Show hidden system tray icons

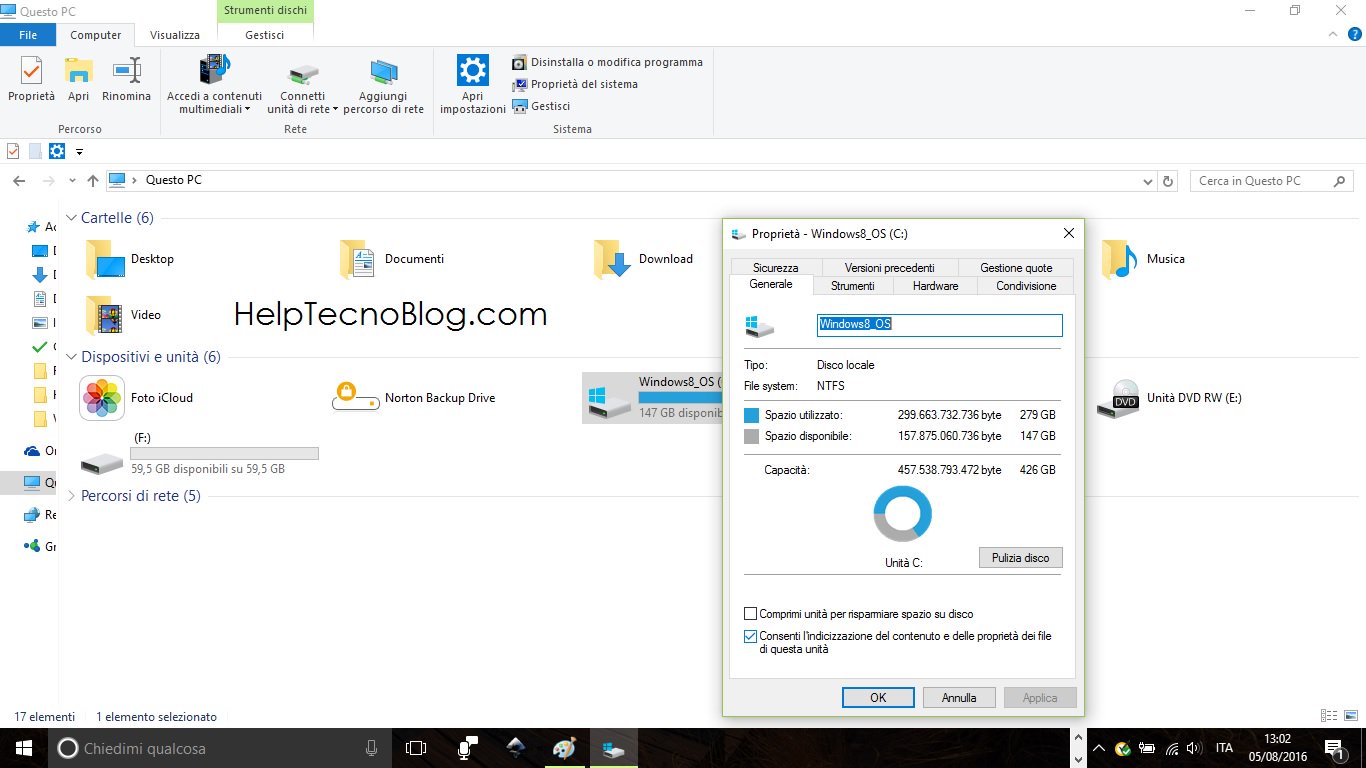click(1098, 748)
